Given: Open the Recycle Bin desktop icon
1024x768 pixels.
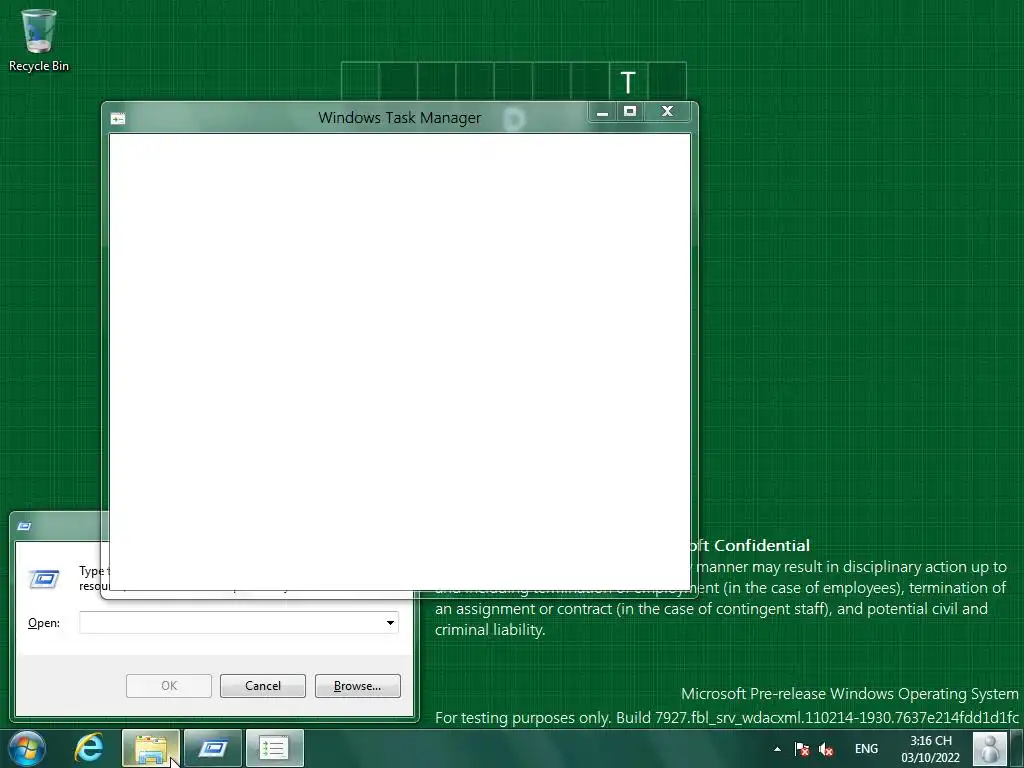Looking at the screenshot, I should point(39,40).
